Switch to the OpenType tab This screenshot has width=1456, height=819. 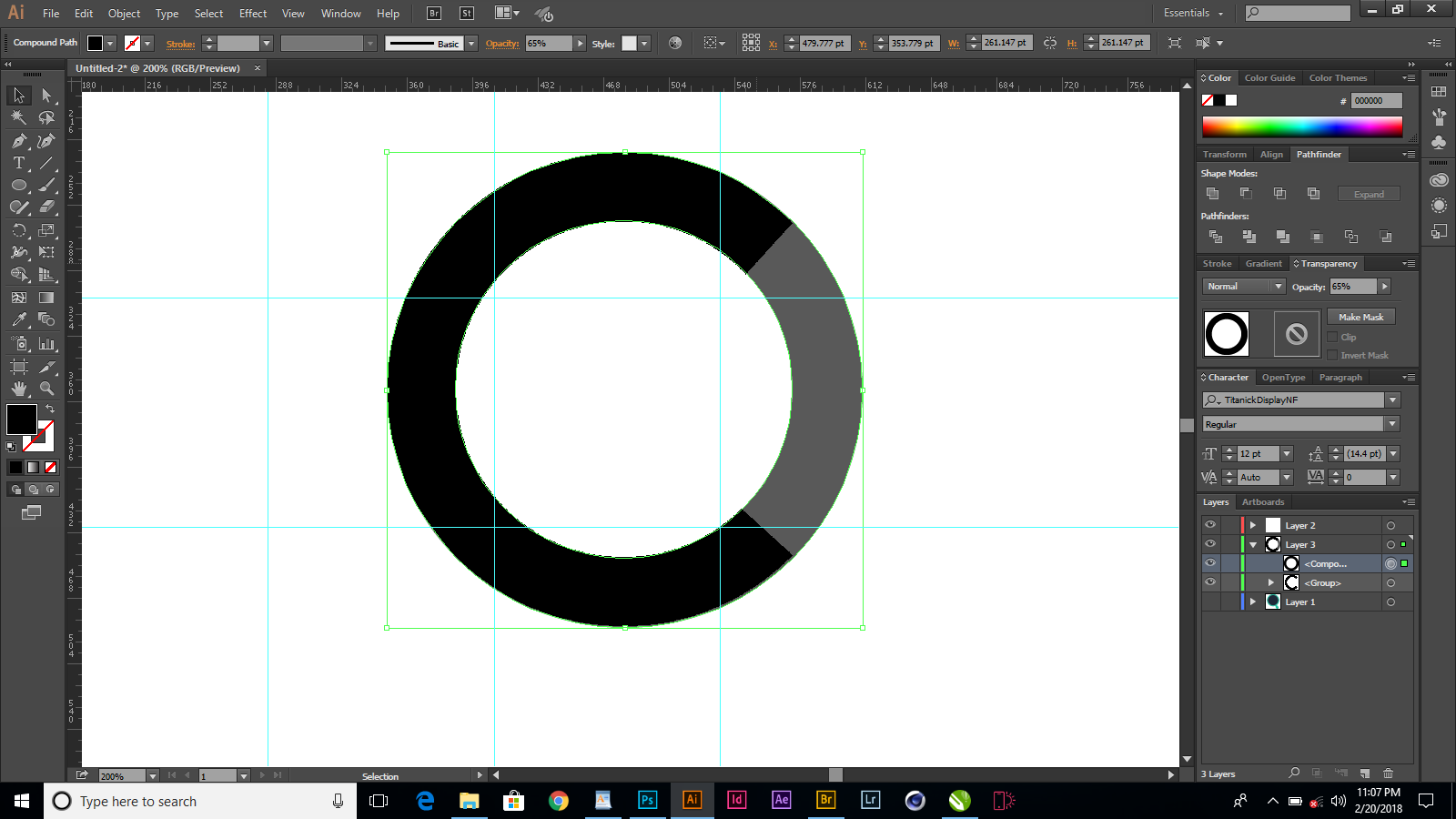(1283, 378)
